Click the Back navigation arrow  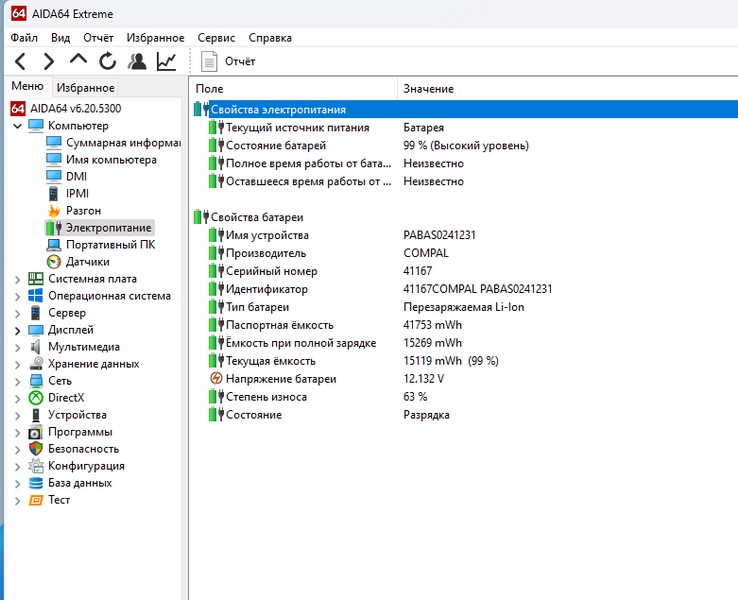tap(20, 62)
